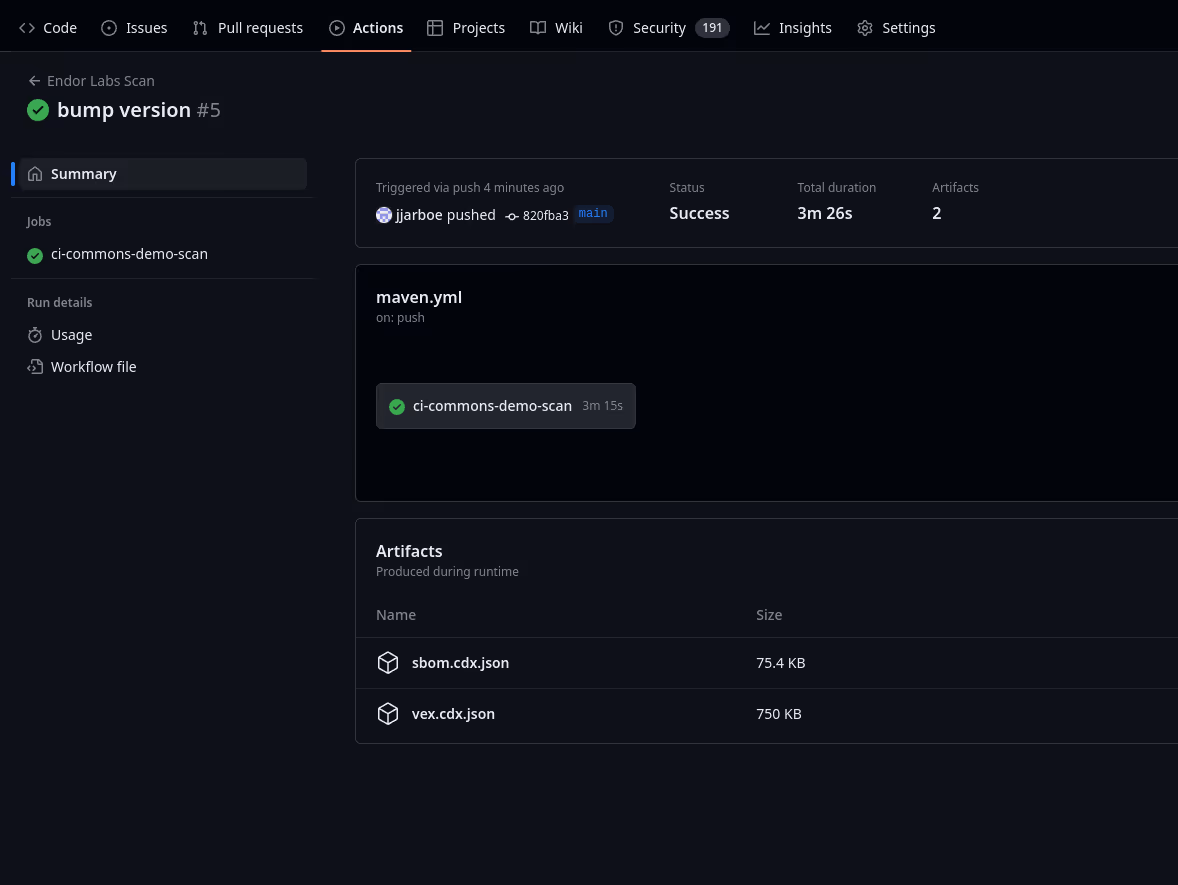Open the Security tab
The height and width of the screenshot is (885, 1178).
tap(669, 28)
